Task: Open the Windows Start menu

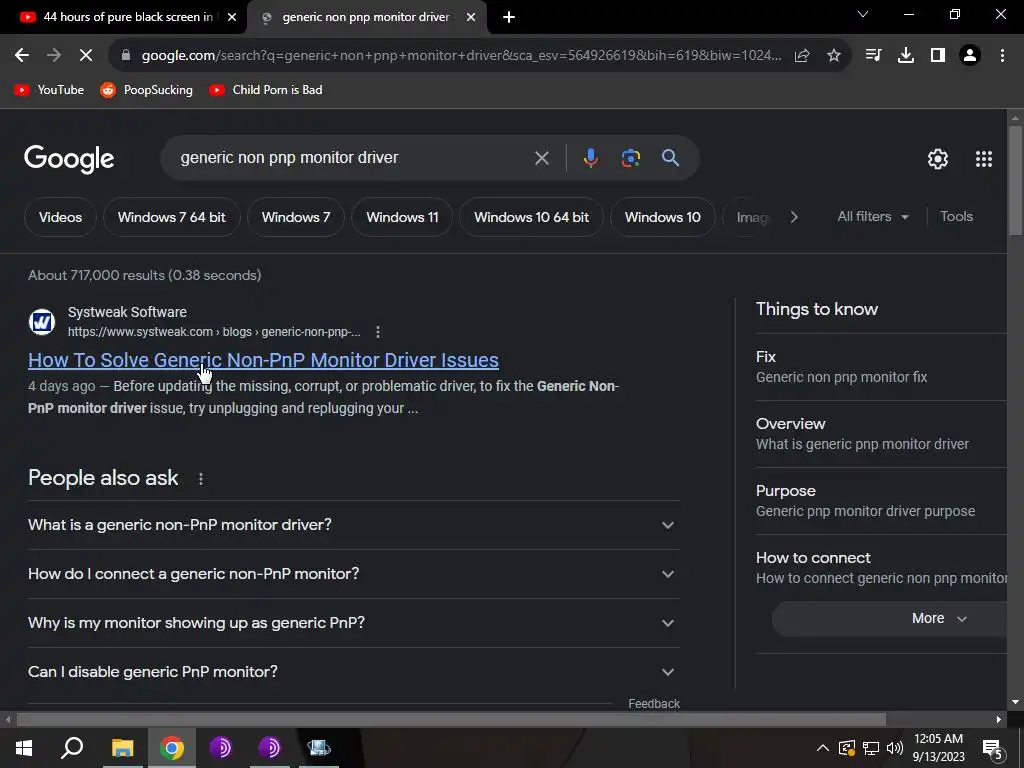Action: point(24,748)
